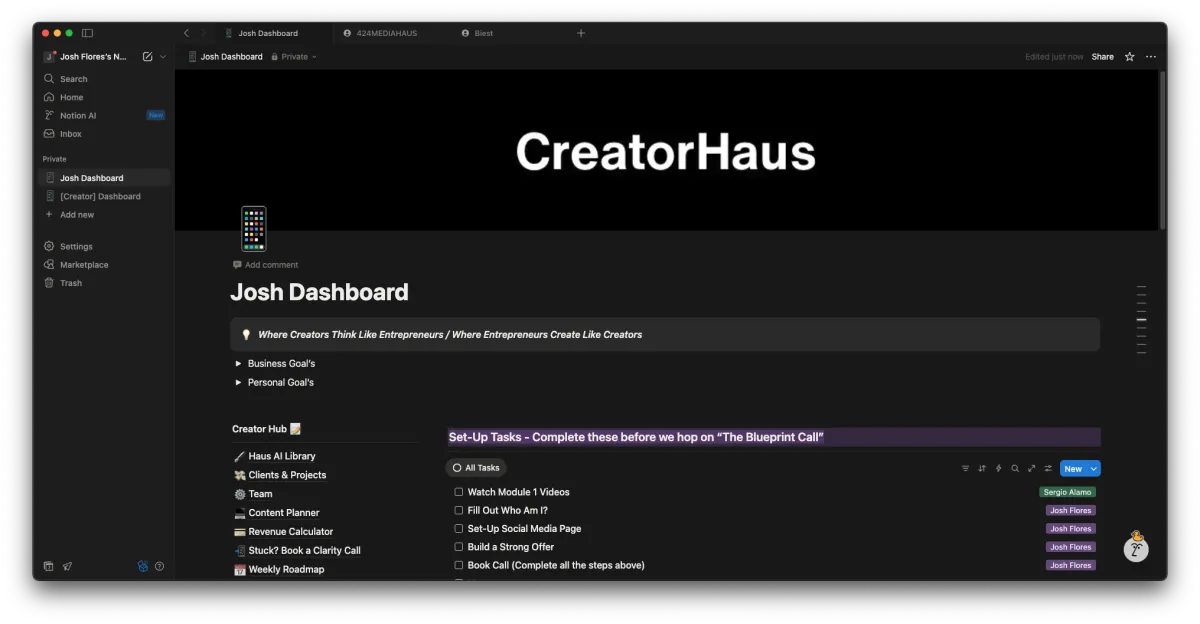Image resolution: width=1200 pixels, height=624 pixels.
Task: Expand the Personal Goal's toggle
Action: 238,382
